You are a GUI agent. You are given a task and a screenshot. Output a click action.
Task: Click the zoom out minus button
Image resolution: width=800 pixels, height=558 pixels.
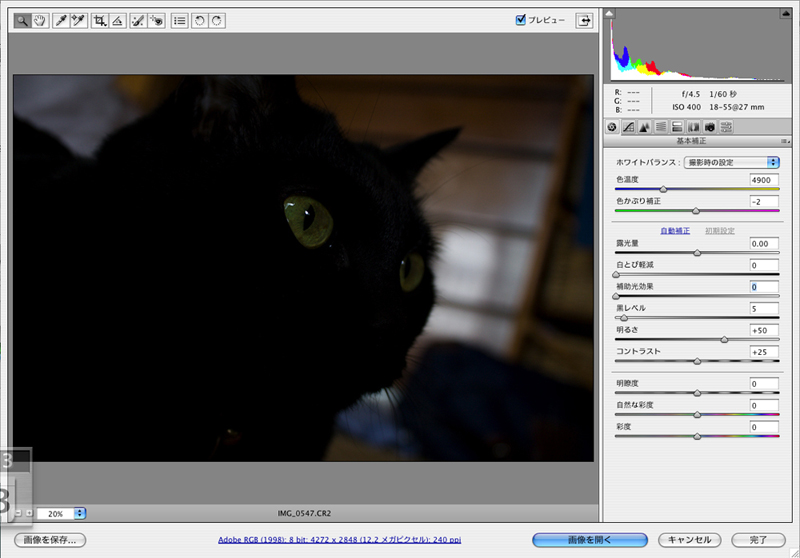18,513
